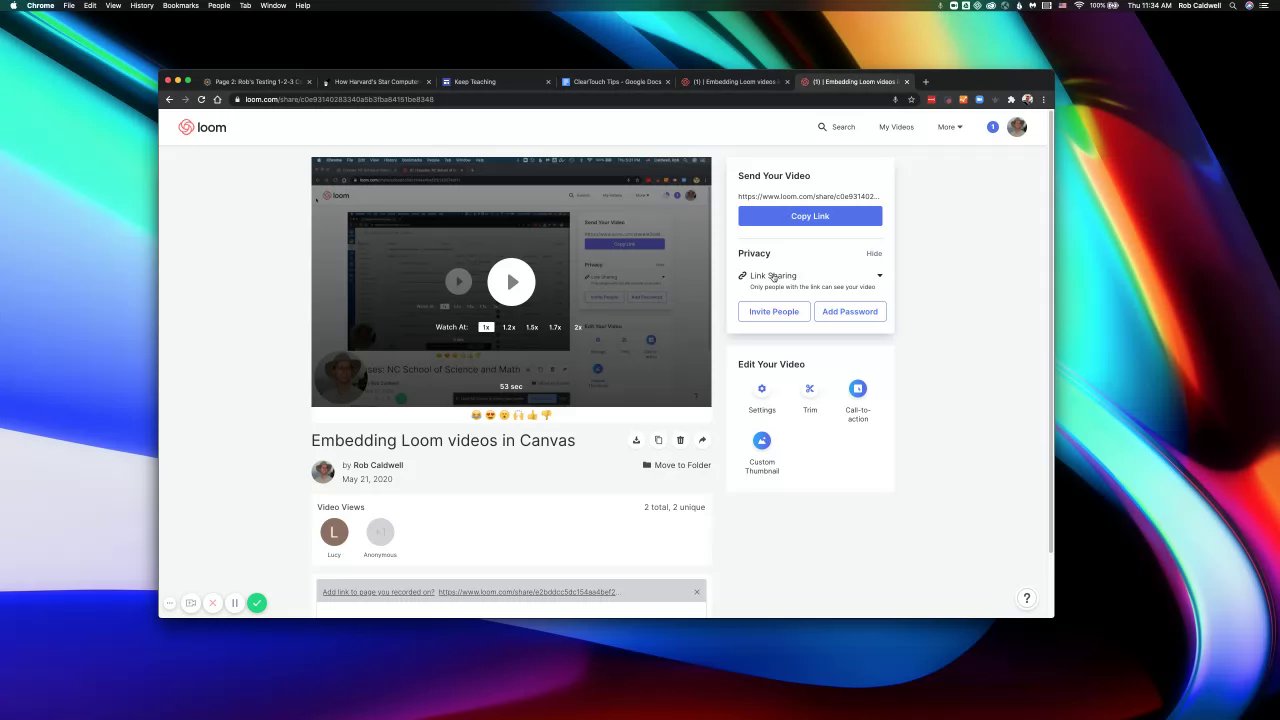
Task: Click the thumbs up emoji reaction
Action: click(532, 415)
